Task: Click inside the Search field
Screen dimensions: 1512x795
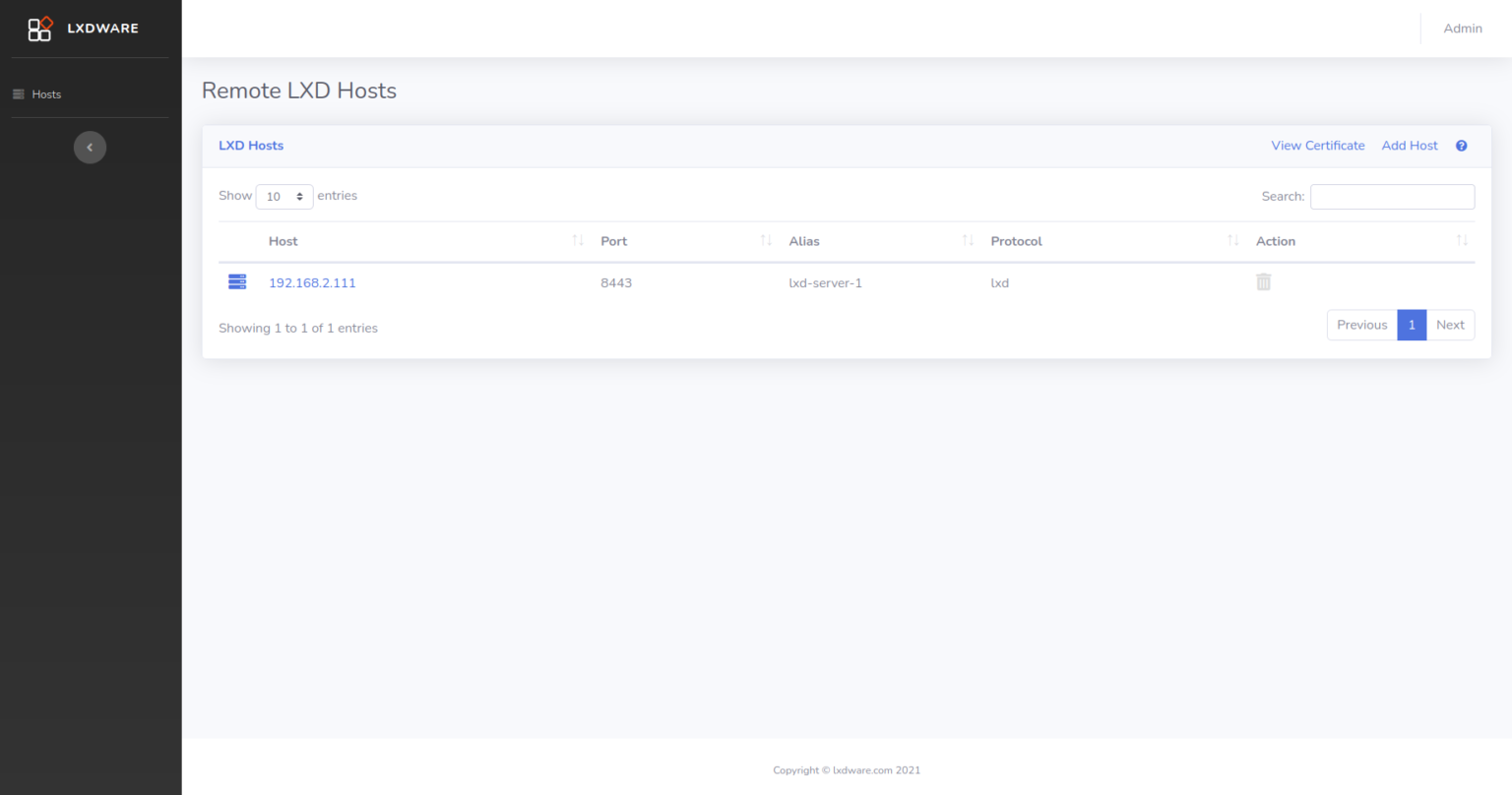Action: [1392, 196]
